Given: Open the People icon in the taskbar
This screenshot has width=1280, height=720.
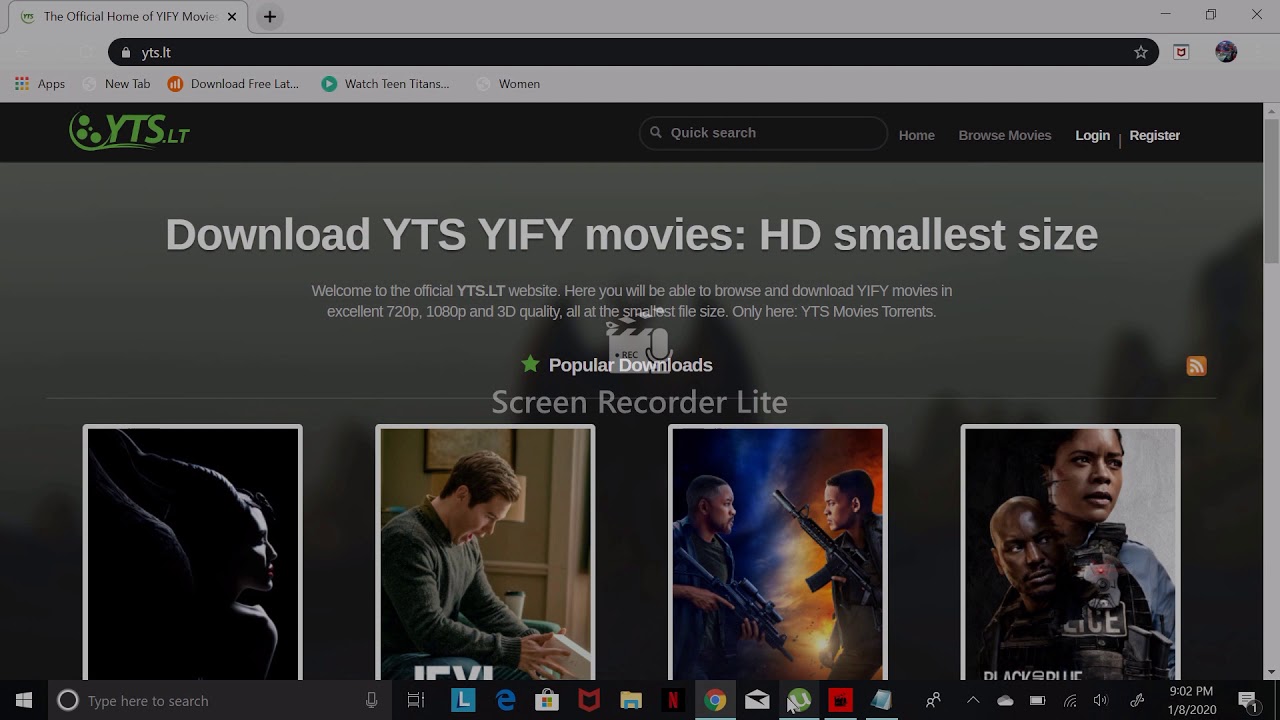Looking at the screenshot, I should 933,701.
